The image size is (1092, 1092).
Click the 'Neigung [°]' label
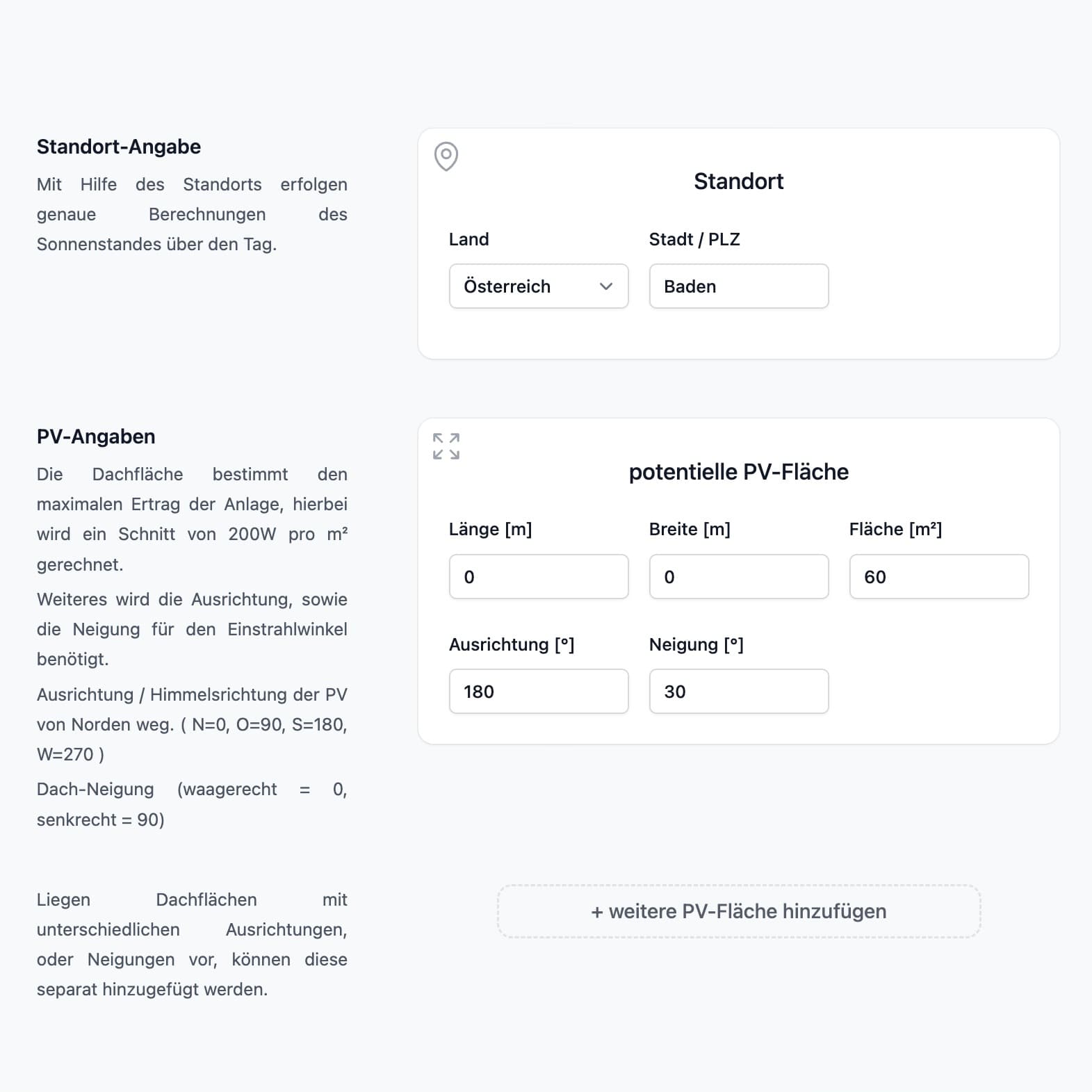pyautogui.click(x=696, y=645)
